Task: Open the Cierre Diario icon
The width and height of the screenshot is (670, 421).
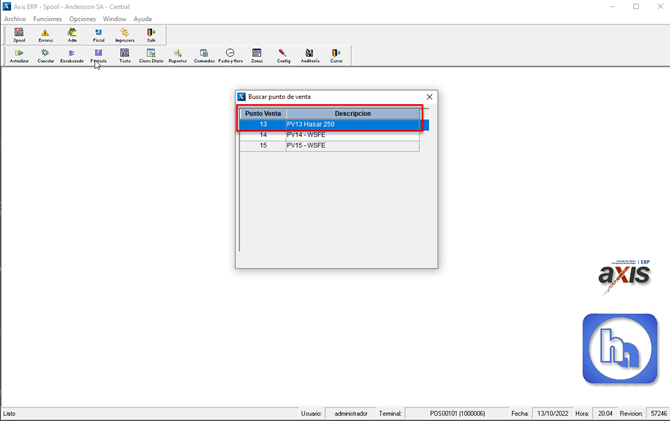Action: click(151, 56)
